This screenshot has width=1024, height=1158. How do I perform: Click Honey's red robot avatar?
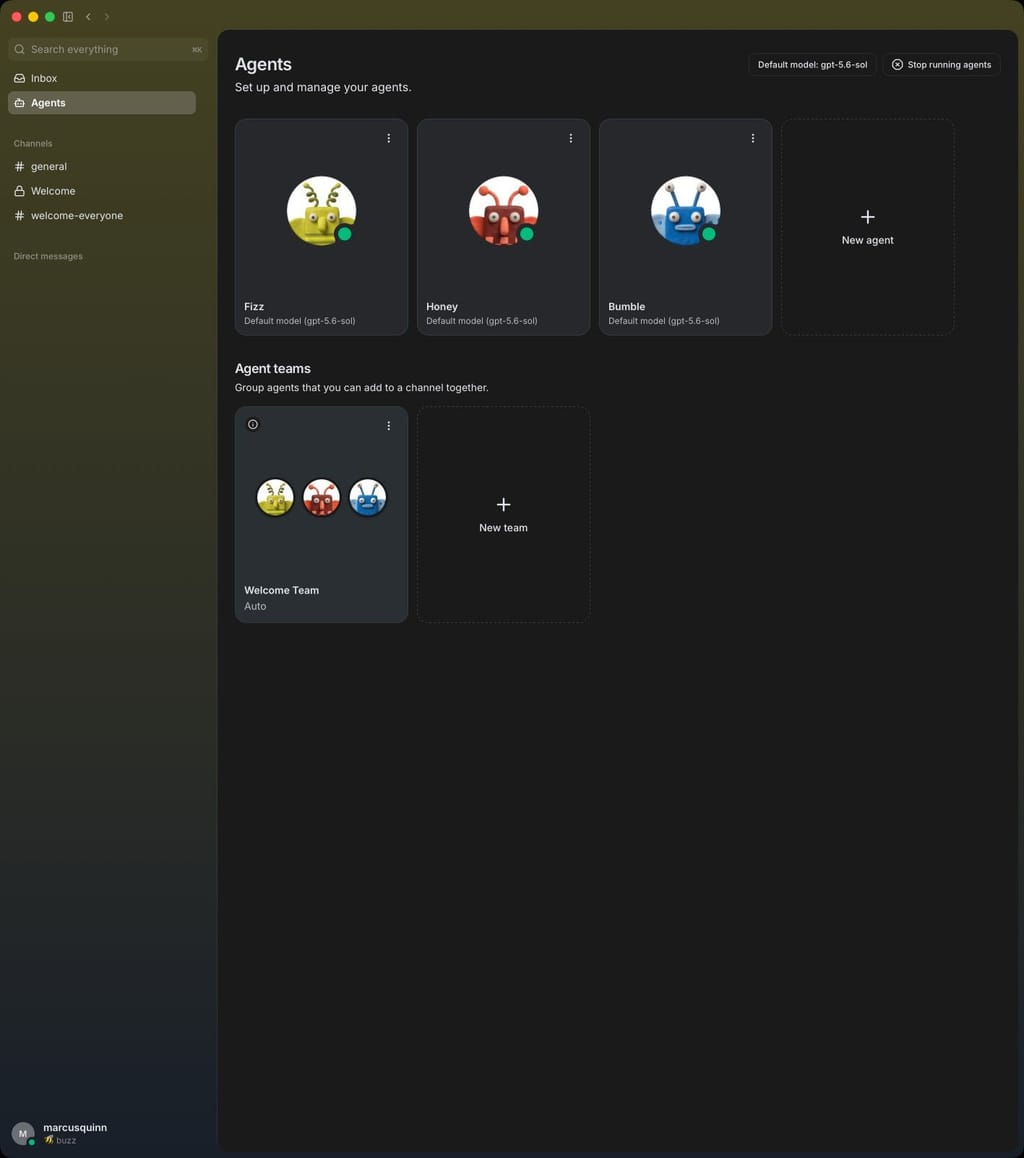(x=504, y=210)
